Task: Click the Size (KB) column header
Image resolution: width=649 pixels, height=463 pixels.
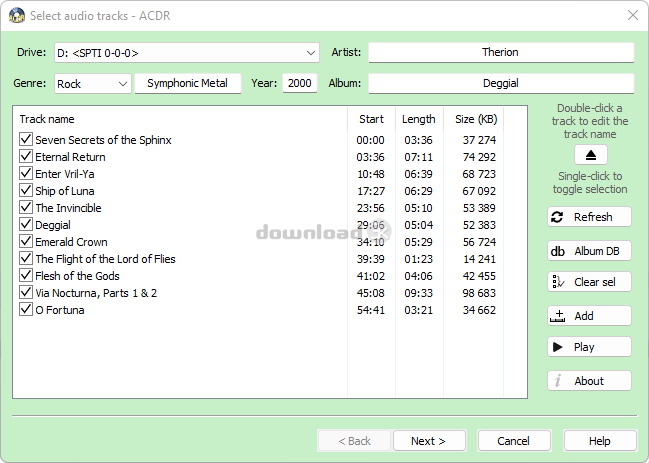Action: point(476,119)
